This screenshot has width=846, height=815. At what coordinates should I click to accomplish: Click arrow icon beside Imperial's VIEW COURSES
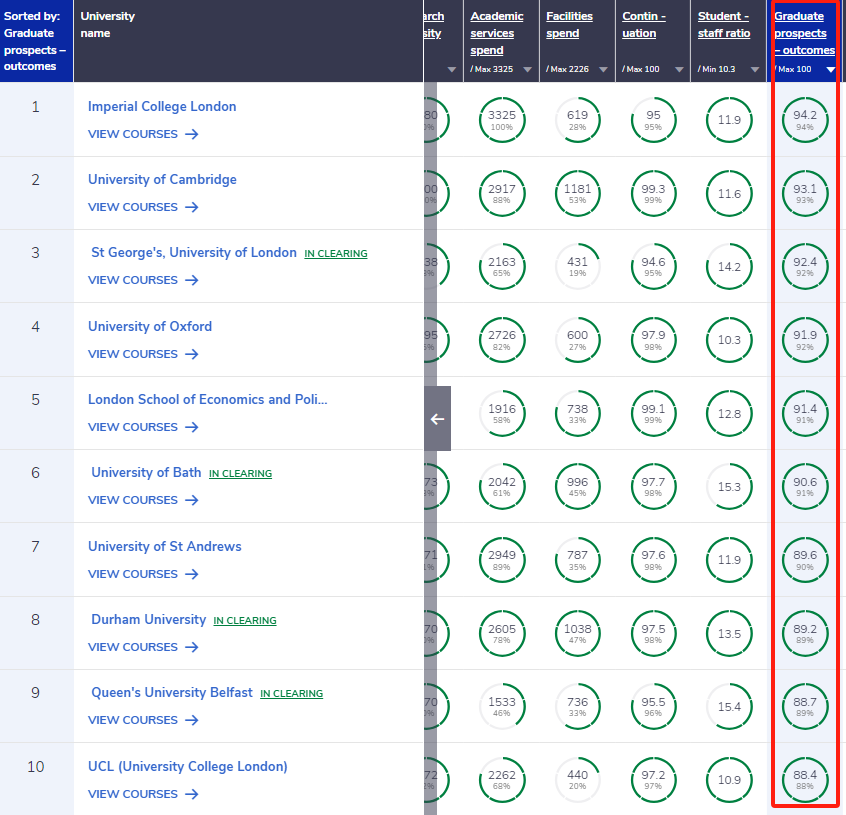pyautogui.click(x=192, y=134)
